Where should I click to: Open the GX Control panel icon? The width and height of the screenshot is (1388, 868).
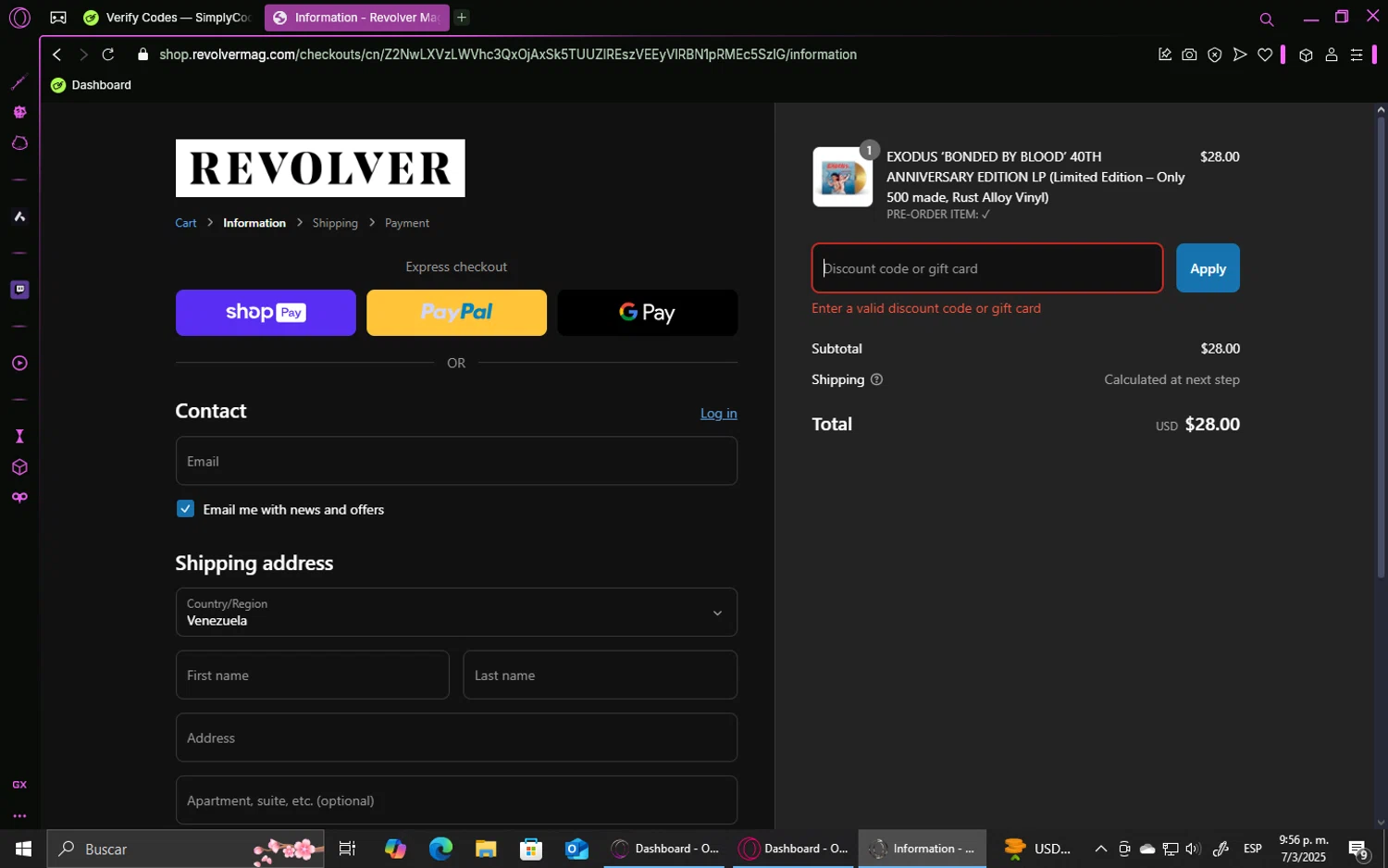pyautogui.click(x=19, y=112)
